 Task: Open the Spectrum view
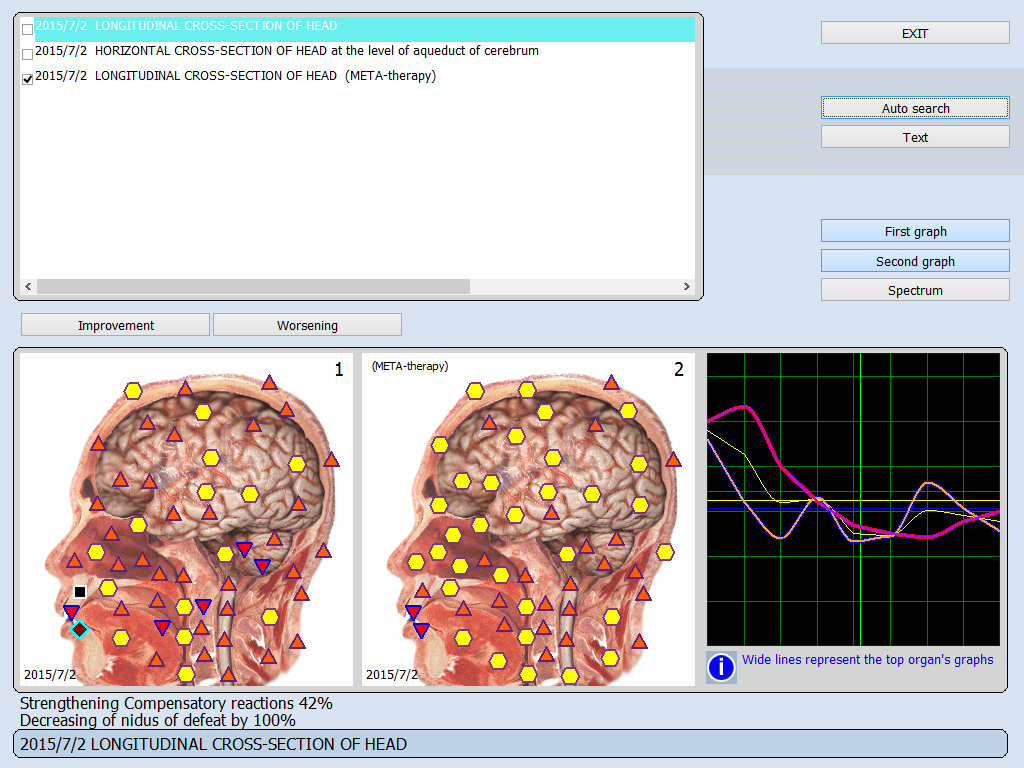coord(915,291)
